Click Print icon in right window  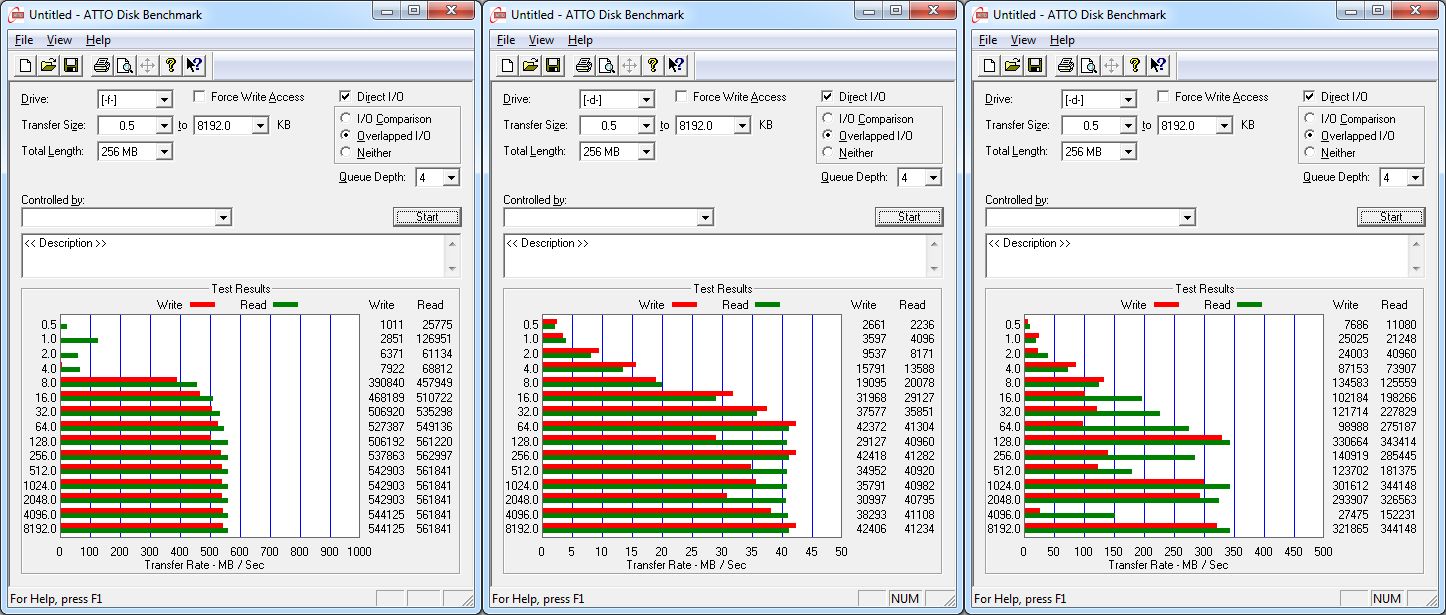(x=1065, y=66)
